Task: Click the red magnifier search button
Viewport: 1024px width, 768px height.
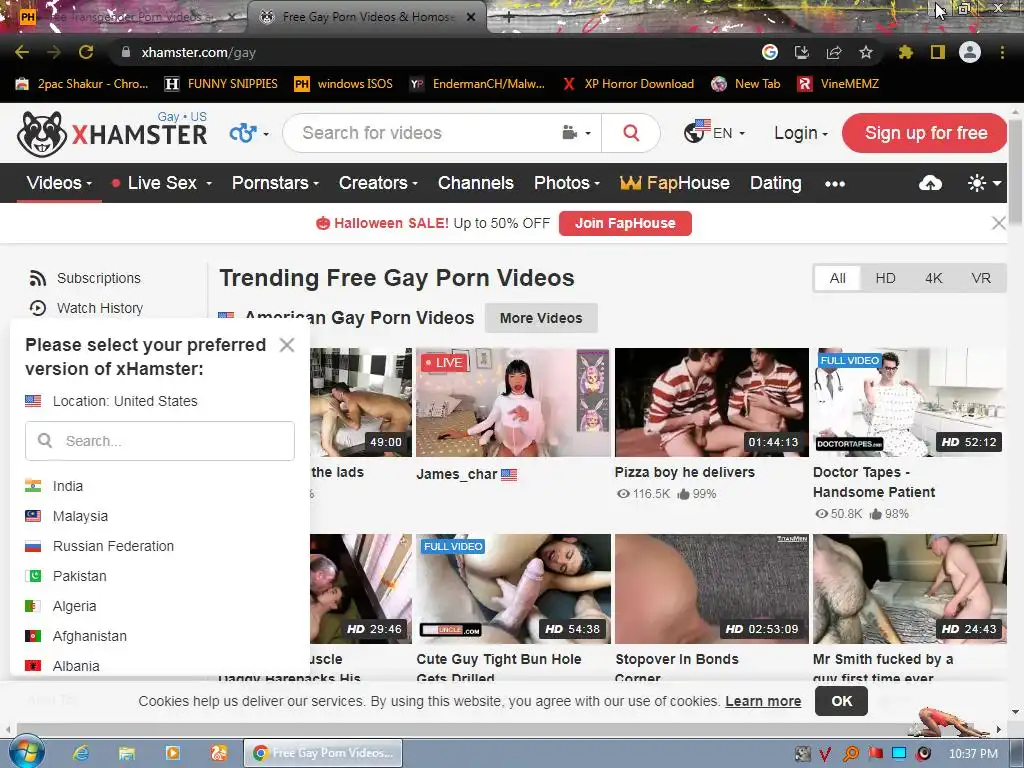Action: [x=631, y=133]
